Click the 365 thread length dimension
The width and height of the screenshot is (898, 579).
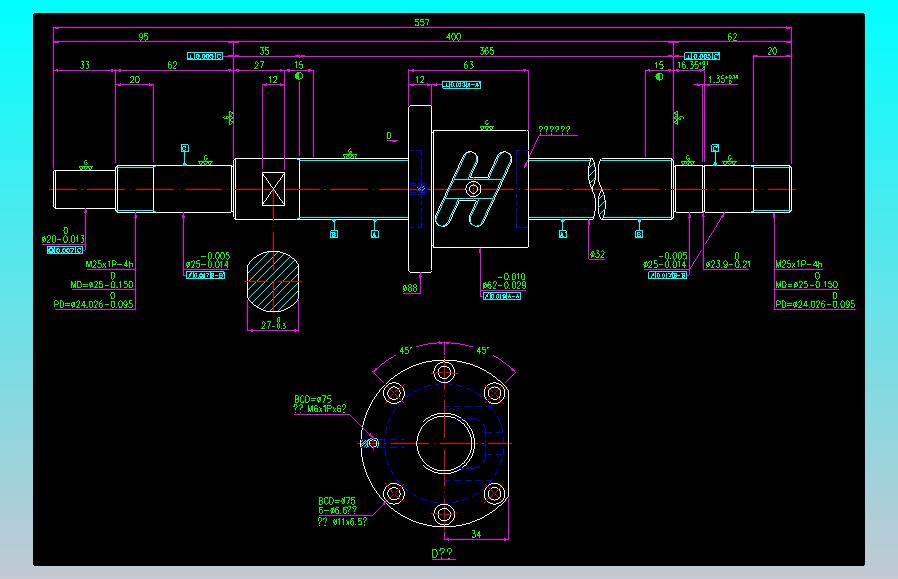pyautogui.click(x=486, y=51)
